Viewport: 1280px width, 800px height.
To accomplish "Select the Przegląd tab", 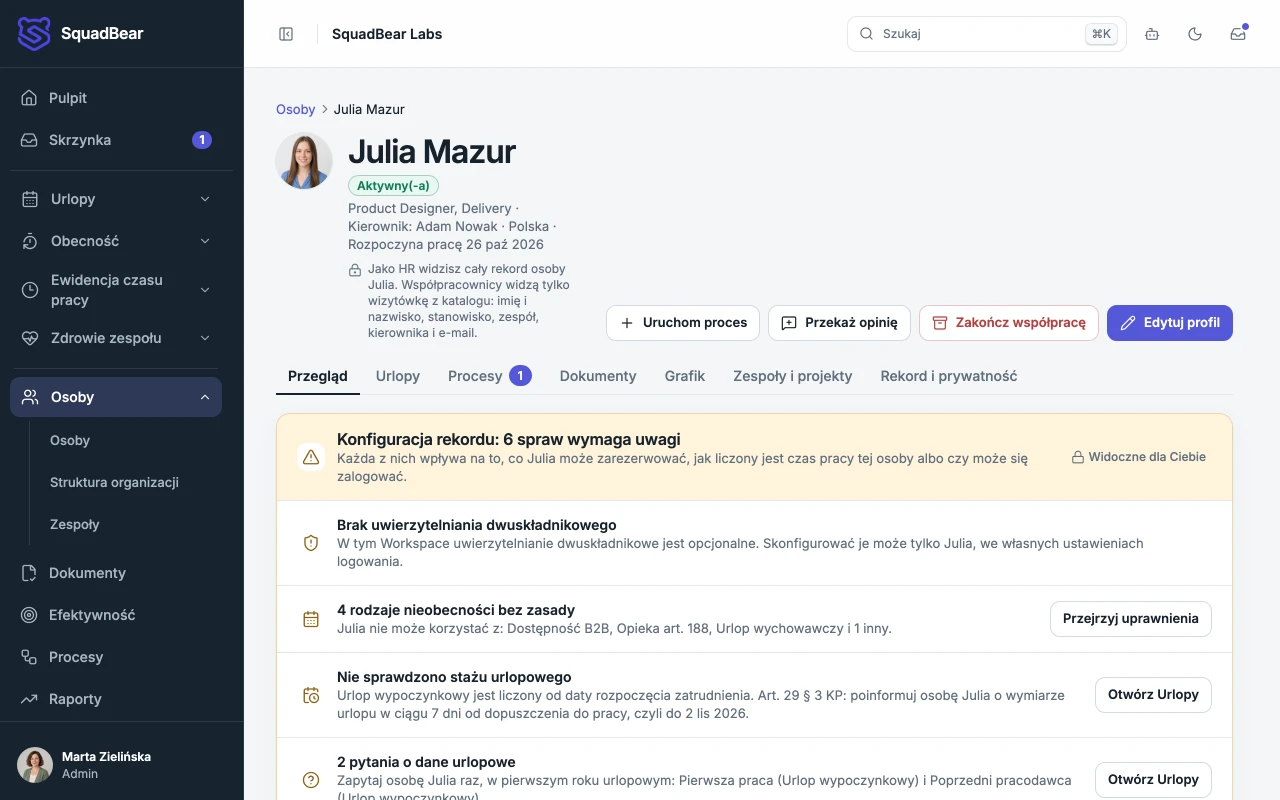I will tap(318, 376).
